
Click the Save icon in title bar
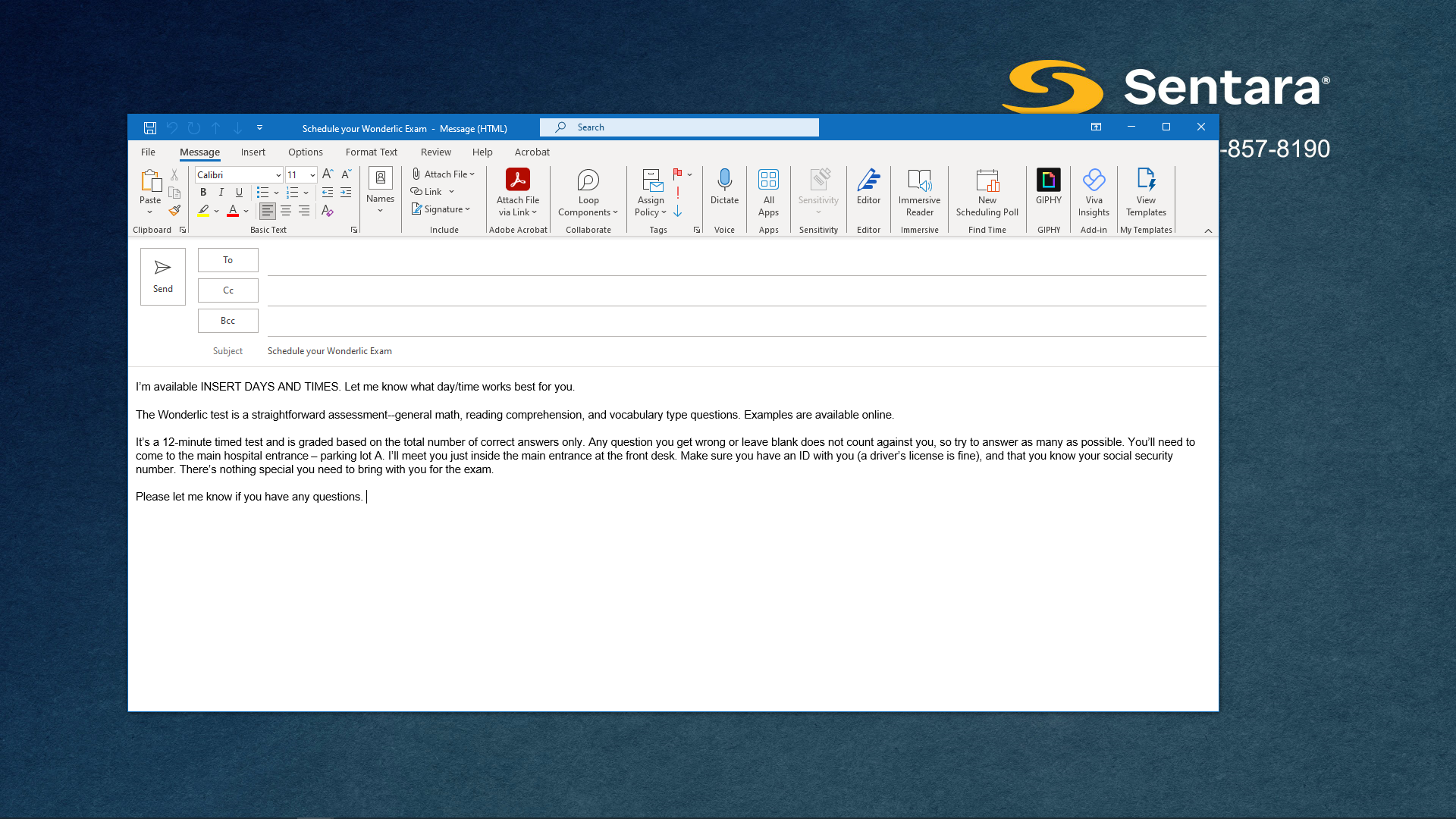click(150, 128)
